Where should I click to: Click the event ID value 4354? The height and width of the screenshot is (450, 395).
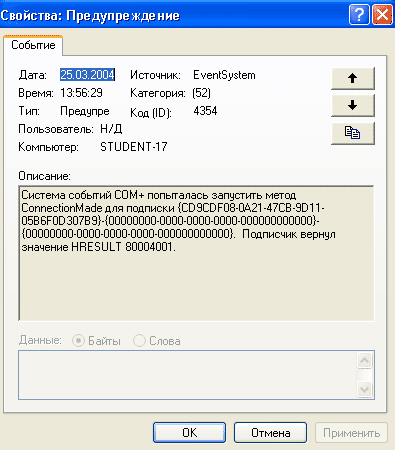205,111
